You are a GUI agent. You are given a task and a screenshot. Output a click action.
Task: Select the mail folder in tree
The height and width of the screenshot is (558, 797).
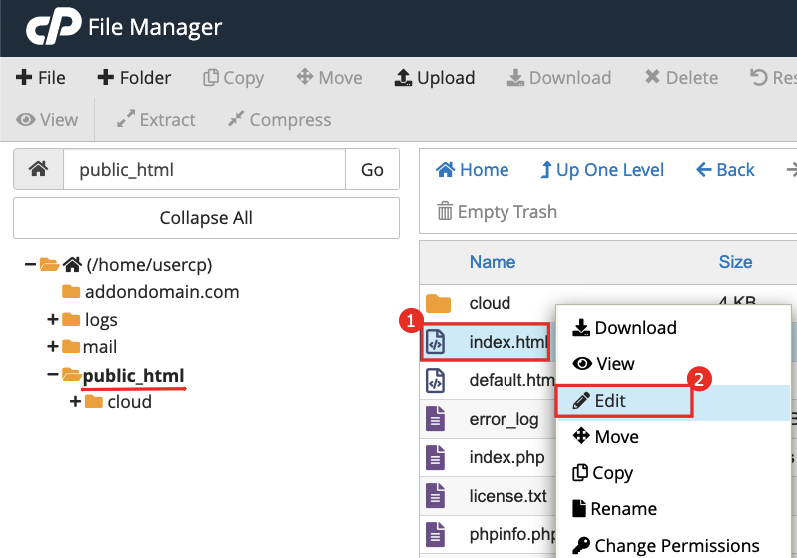tap(100, 347)
